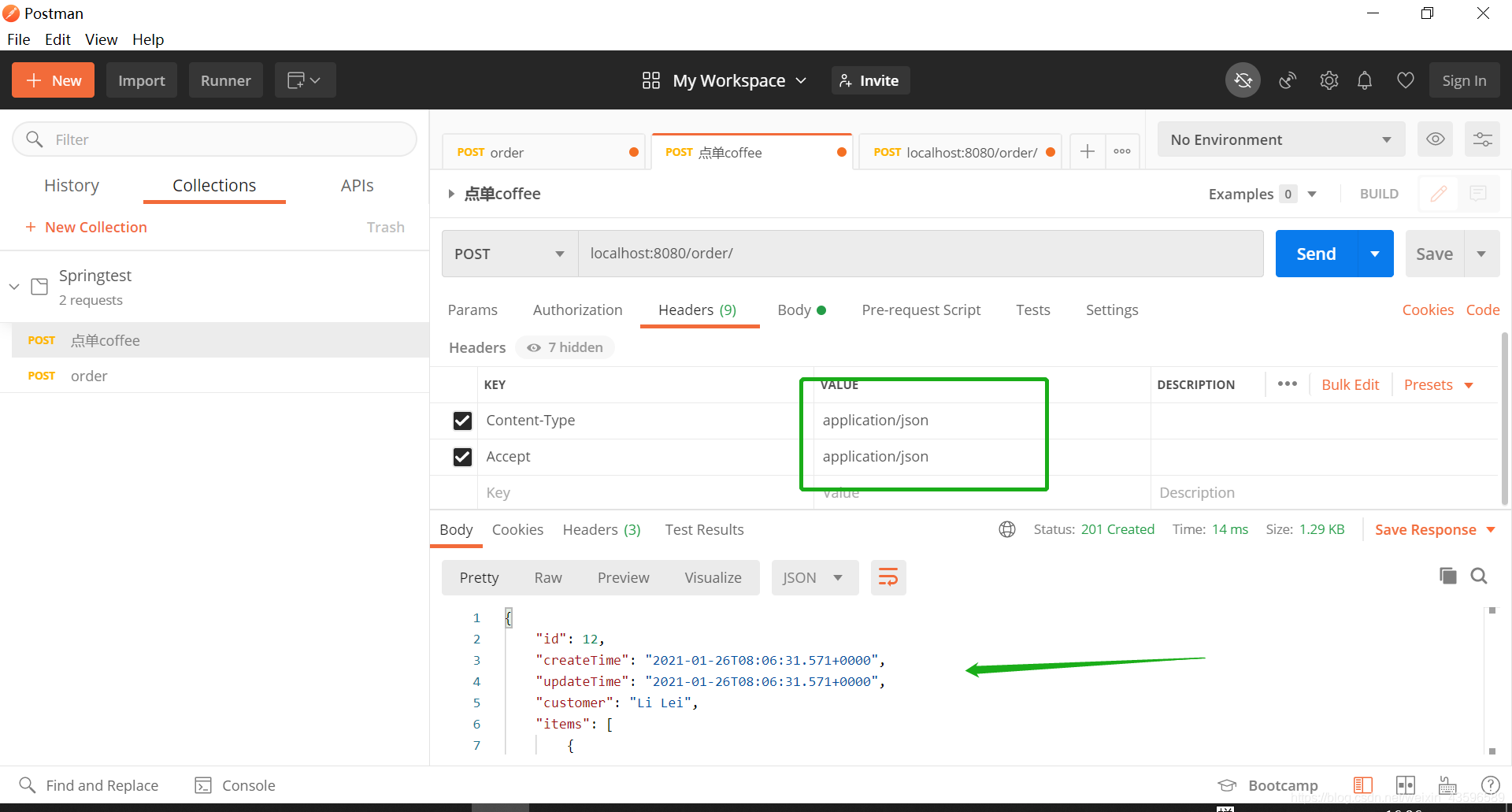This screenshot has height=812, width=1512.
Task: Focus the sidebar Filter search field
Action: [214, 139]
